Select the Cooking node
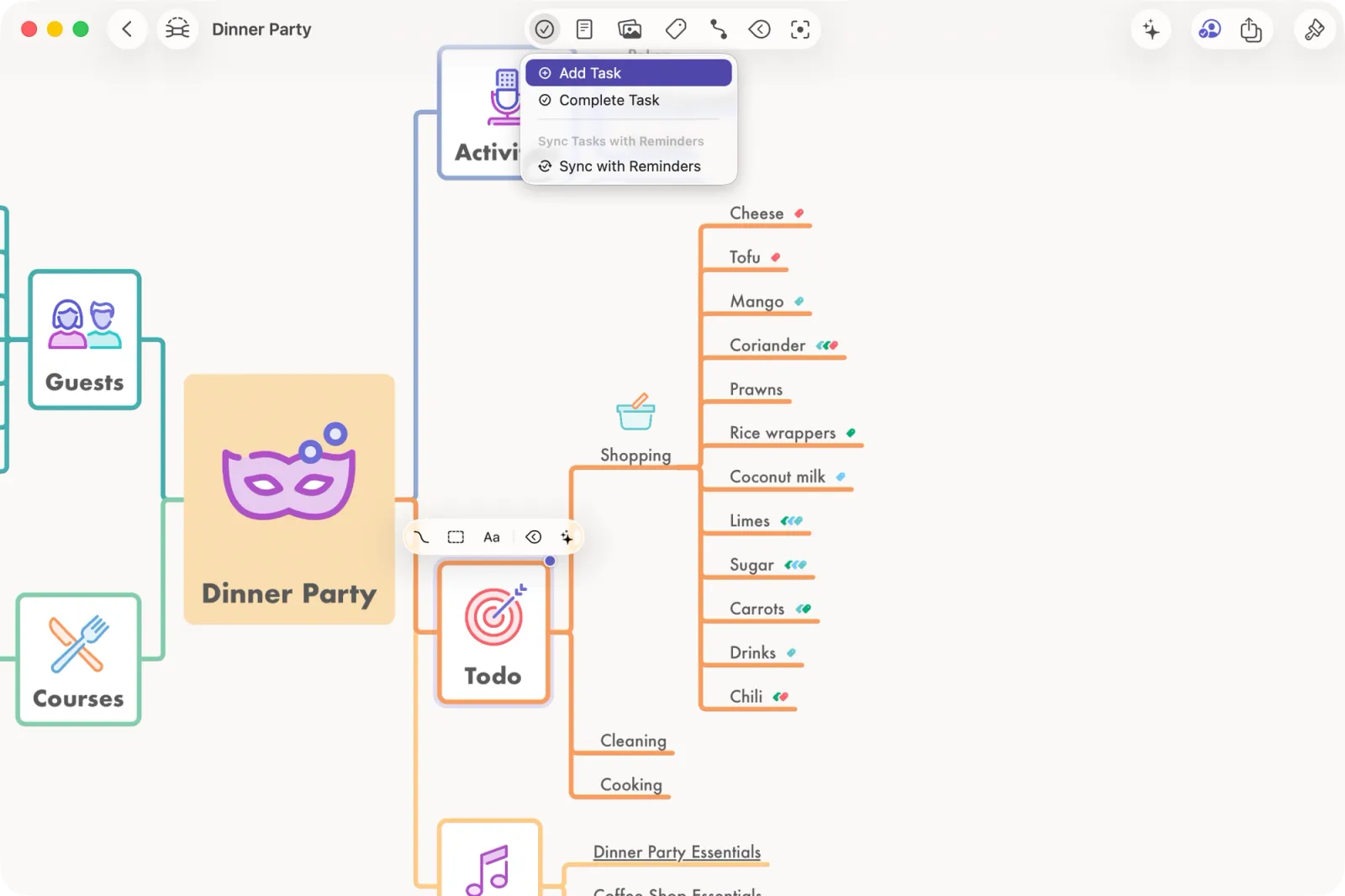Viewport: 1345px width, 896px height. pyautogui.click(x=631, y=784)
